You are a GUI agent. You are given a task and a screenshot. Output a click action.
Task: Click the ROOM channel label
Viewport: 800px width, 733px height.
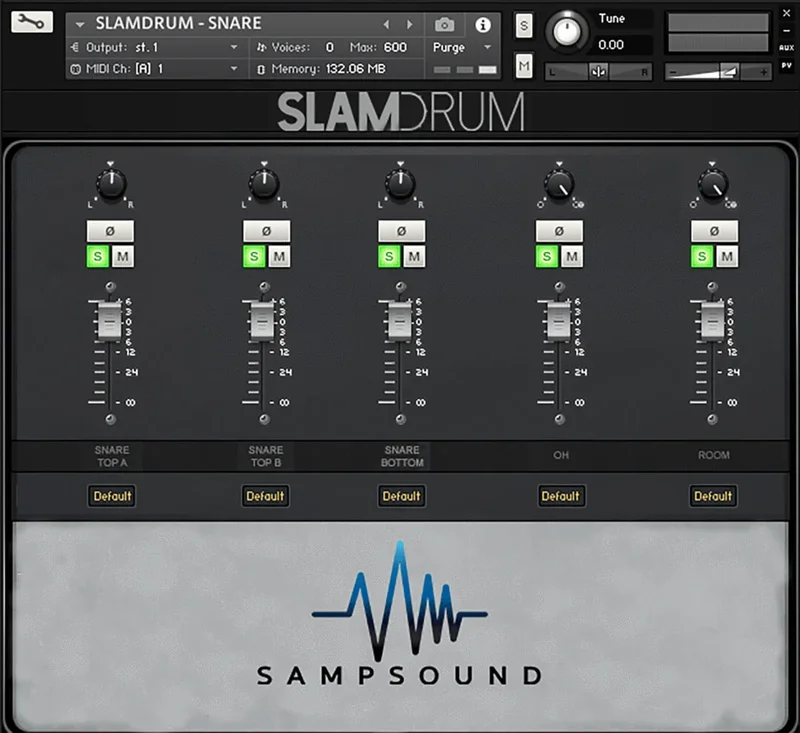click(x=714, y=455)
